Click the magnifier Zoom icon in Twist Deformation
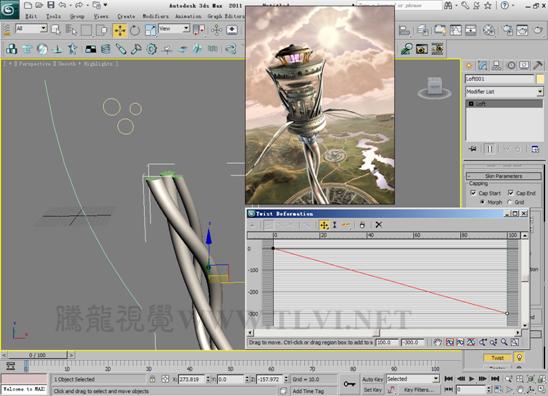Viewport: 548px width, 396px height. pos(504,342)
